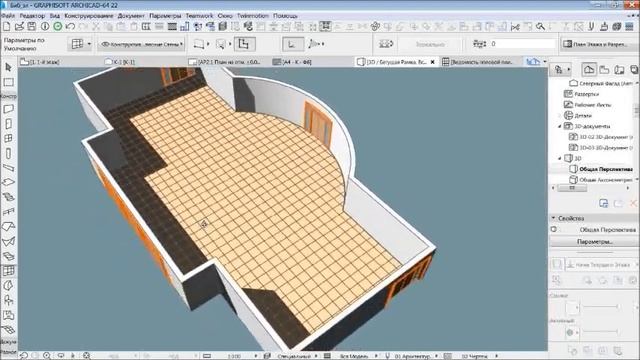This screenshot has height=360, width=640.
Task: Switch to the АР2.1 План layout tab
Action: pyautogui.click(x=224, y=62)
